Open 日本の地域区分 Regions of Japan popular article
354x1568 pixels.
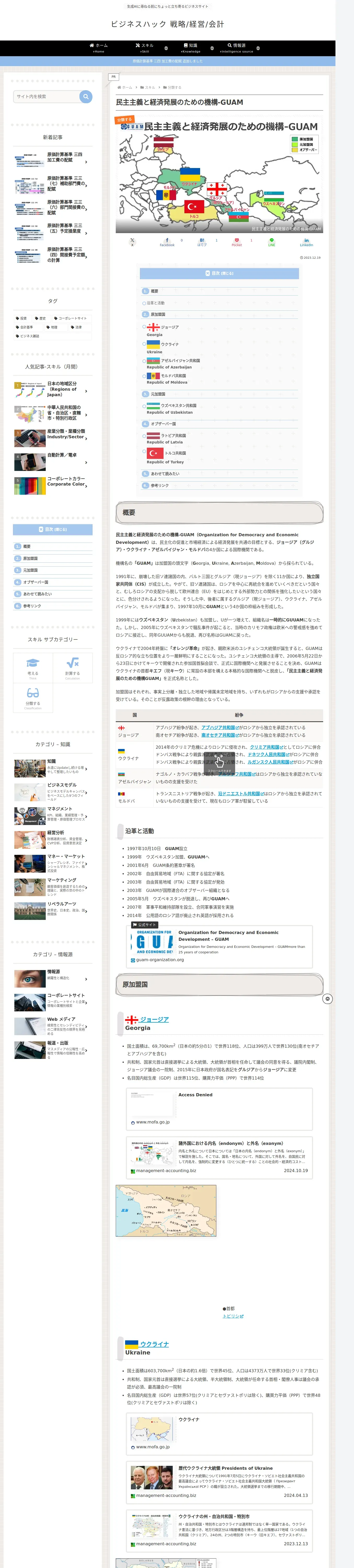tap(53, 390)
